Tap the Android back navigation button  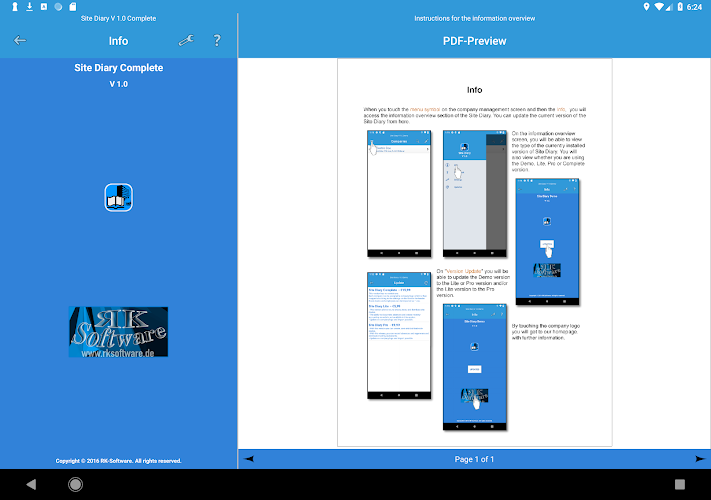(31, 485)
